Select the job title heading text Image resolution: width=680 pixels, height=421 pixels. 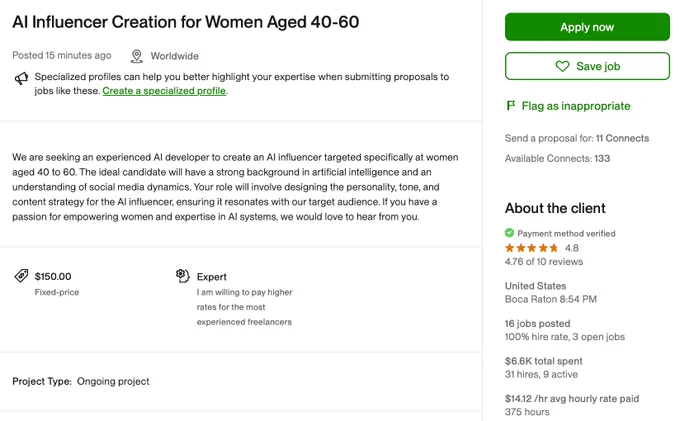tap(186, 22)
